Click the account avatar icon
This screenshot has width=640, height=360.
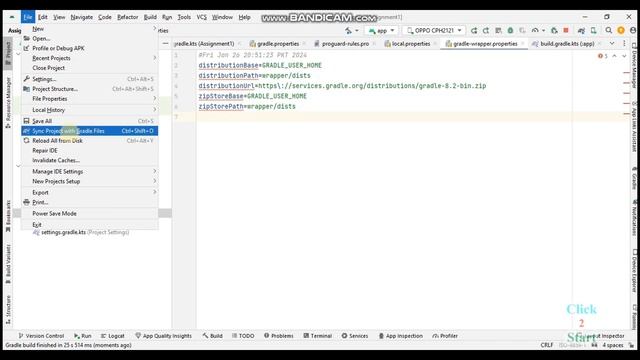[x=633, y=31]
